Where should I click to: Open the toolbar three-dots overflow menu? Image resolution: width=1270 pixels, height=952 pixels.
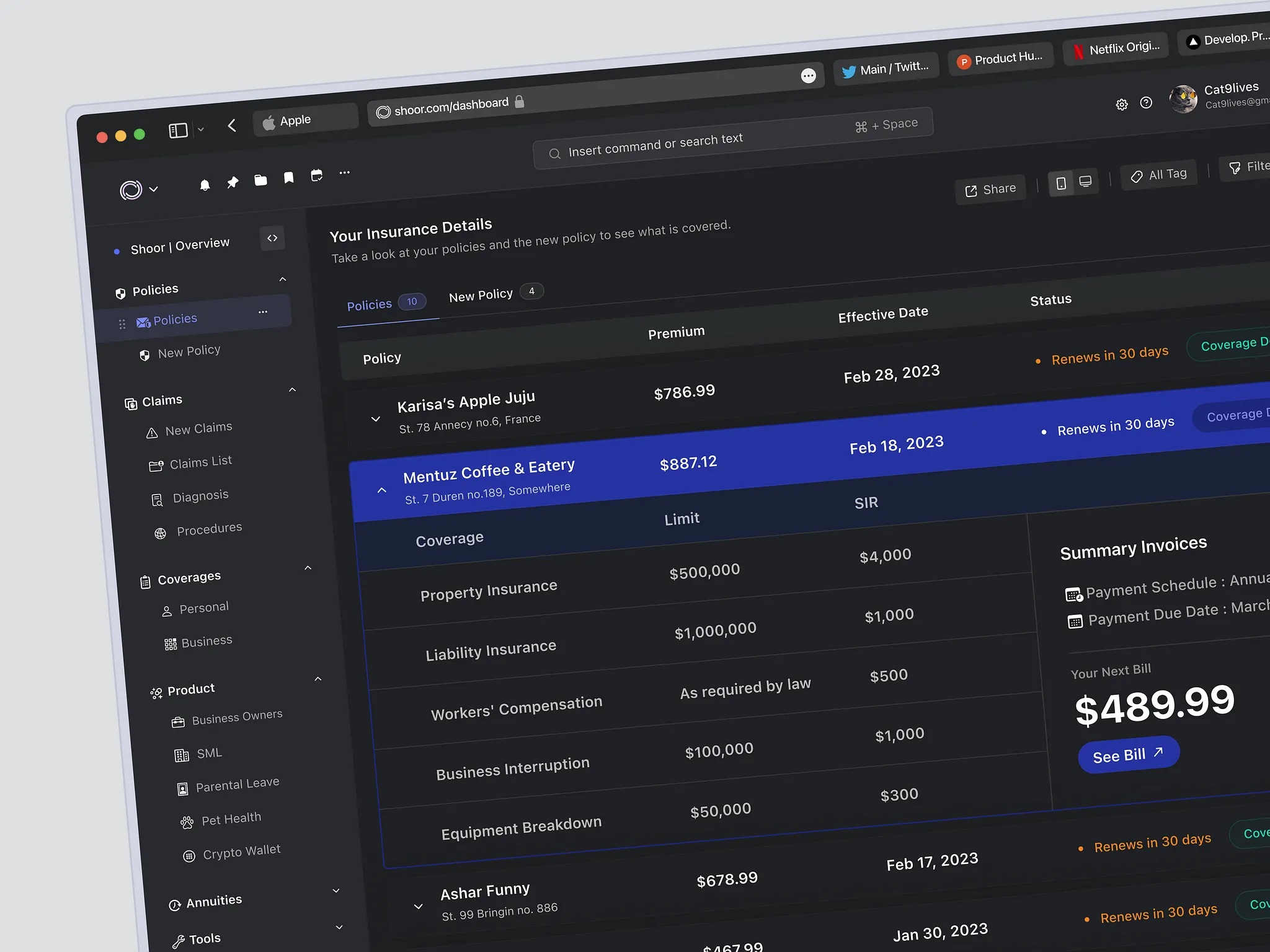tap(345, 173)
